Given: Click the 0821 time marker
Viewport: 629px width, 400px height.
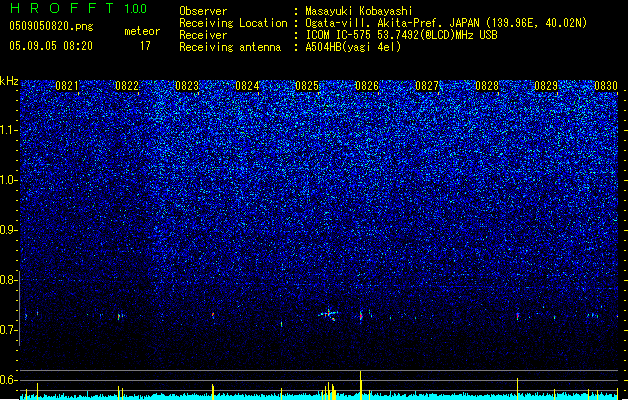Looking at the screenshot, I should 67,86.
